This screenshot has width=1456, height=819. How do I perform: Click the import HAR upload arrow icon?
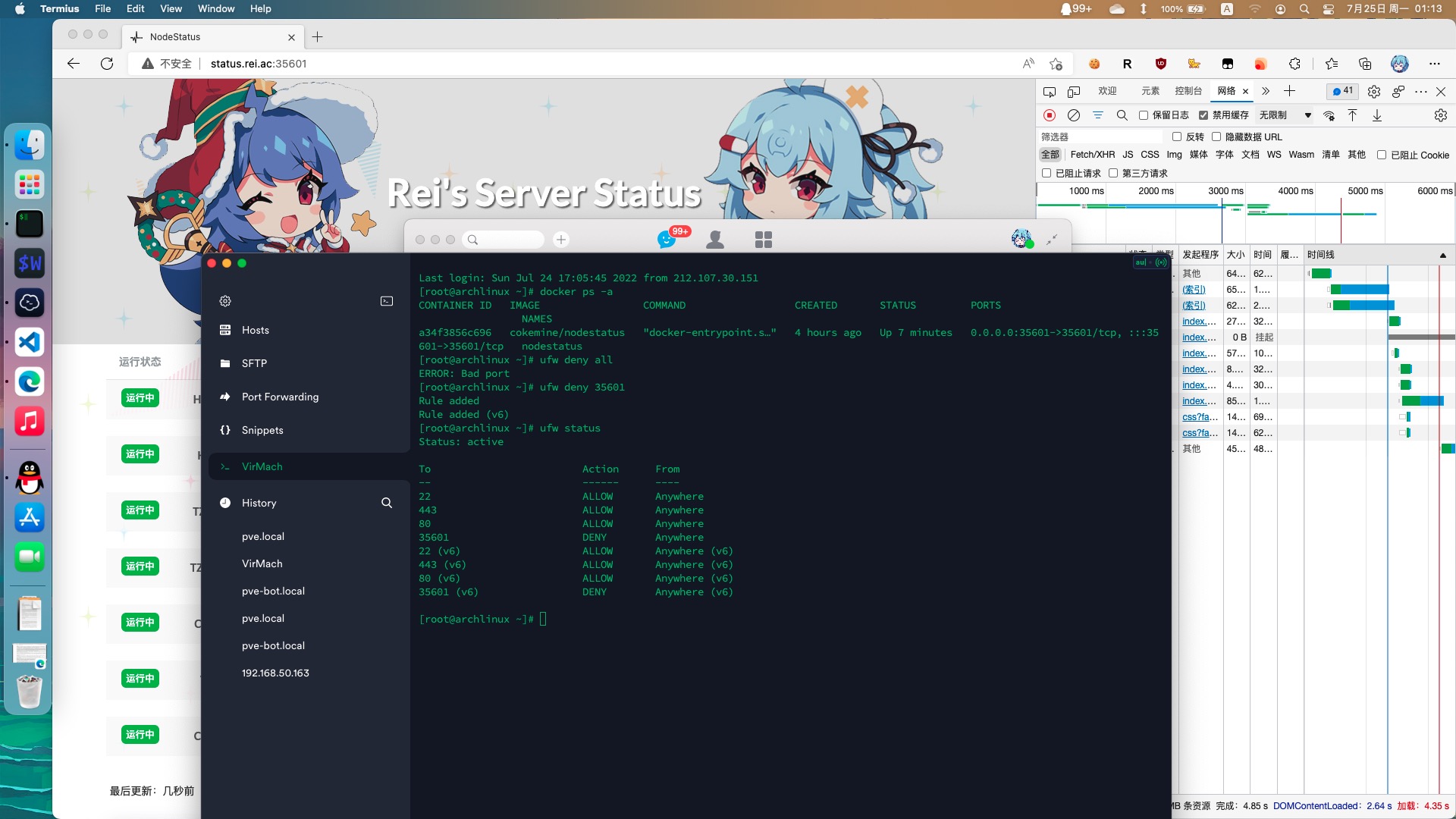1352,115
